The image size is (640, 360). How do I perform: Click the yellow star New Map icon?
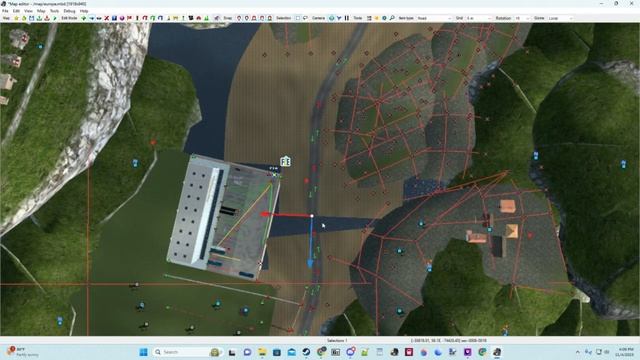(x=16, y=18)
